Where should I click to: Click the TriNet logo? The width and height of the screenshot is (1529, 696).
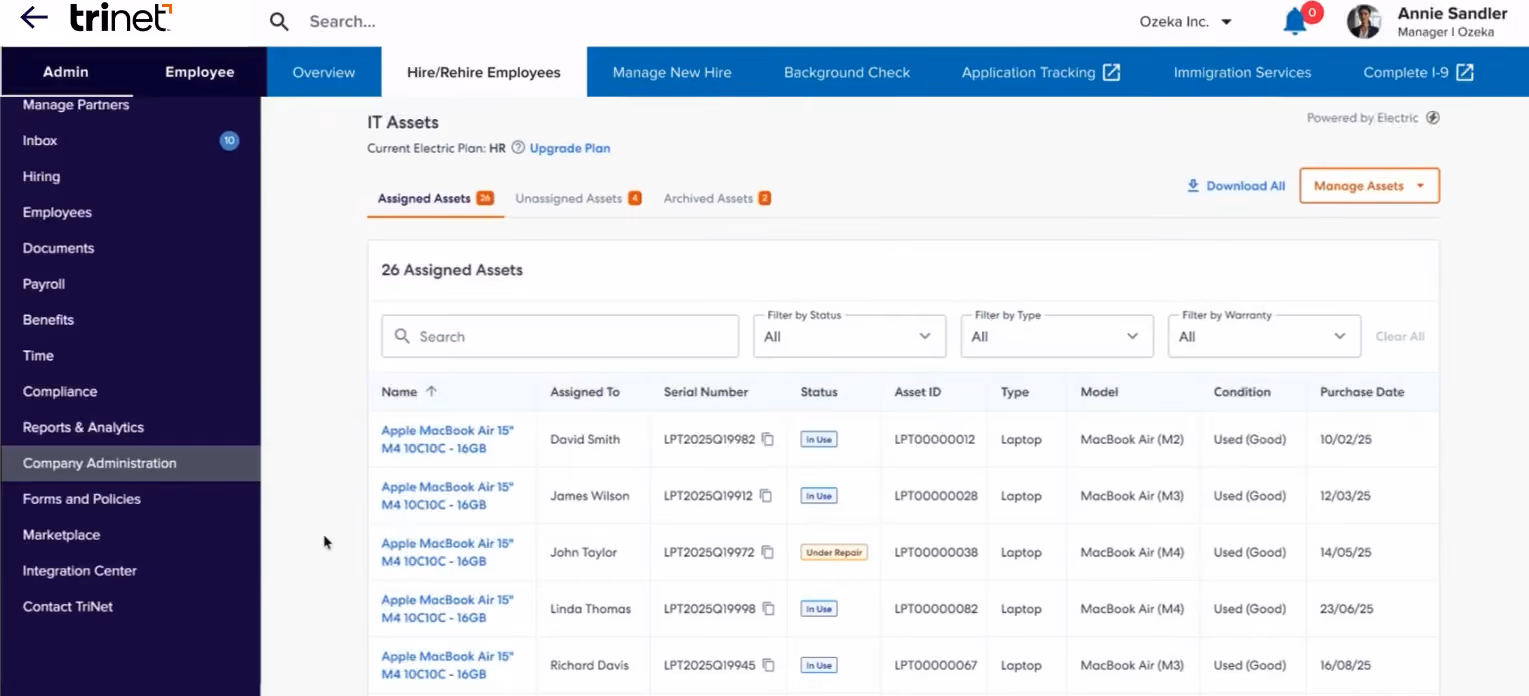tap(121, 17)
